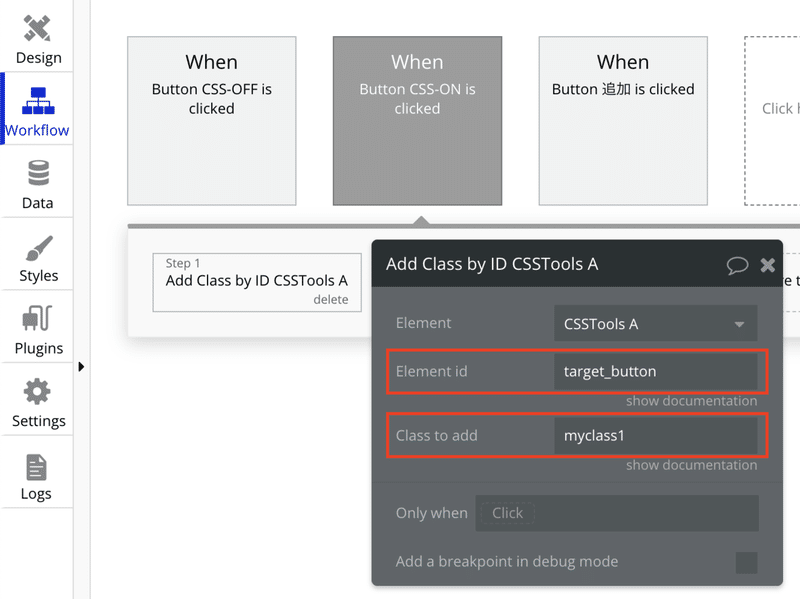Switch to the Workflow tab
This screenshot has width=800, height=599.
click(38, 109)
